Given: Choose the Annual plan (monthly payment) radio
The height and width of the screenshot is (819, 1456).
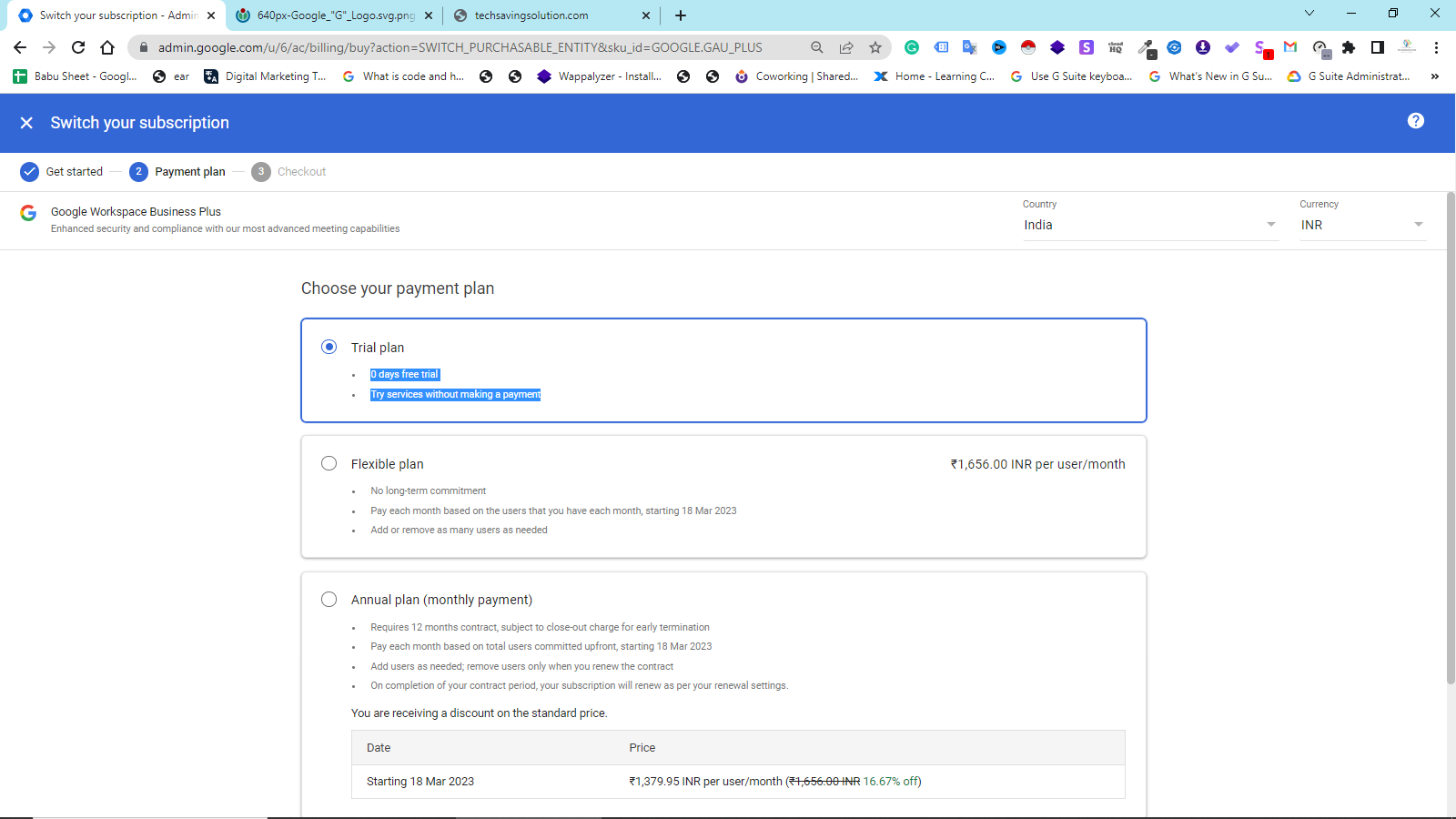Looking at the screenshot, I should click(329, 599).
